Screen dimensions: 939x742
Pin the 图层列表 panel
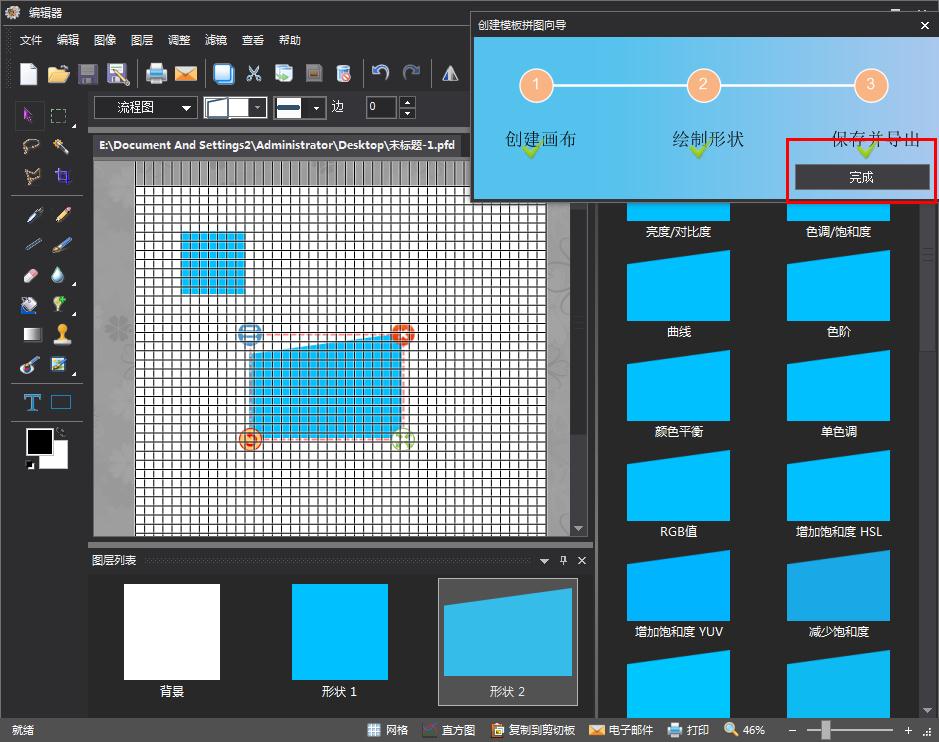tap(563, 561)
